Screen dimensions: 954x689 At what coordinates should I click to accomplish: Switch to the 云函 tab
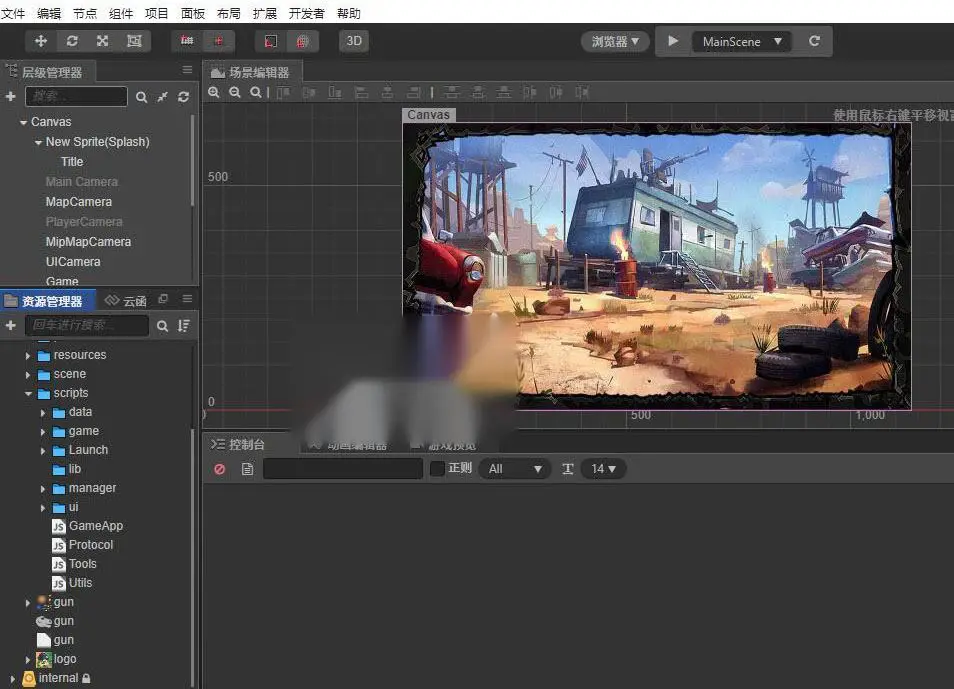[x=126, y=301]
